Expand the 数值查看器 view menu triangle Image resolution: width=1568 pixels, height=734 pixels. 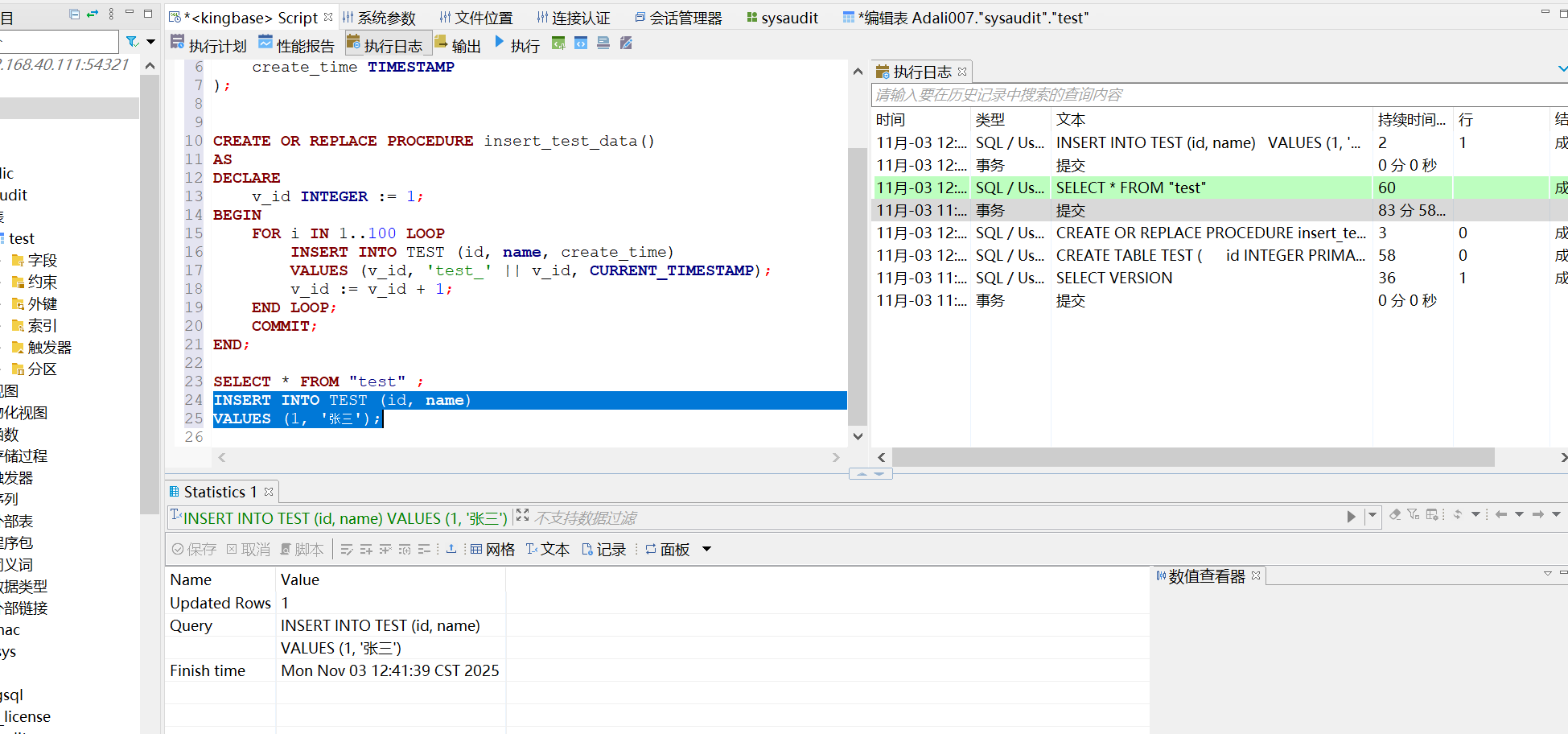coord(1547,574)
